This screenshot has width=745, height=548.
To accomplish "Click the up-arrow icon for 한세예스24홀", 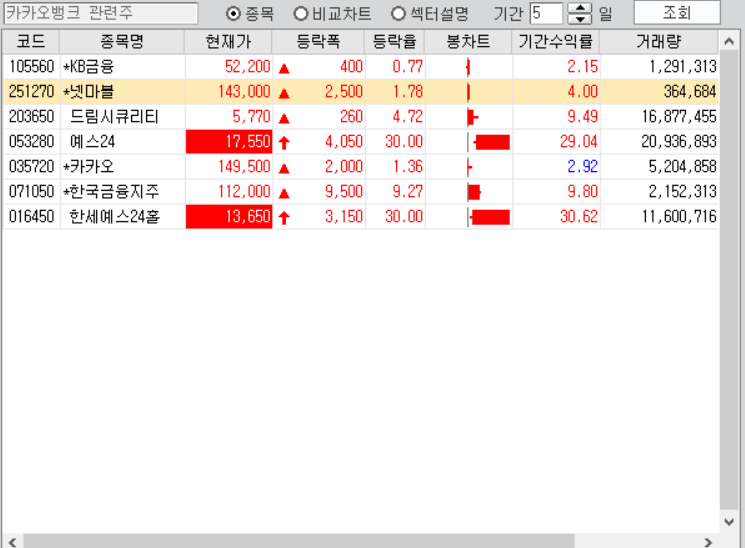I will (284, 218).
